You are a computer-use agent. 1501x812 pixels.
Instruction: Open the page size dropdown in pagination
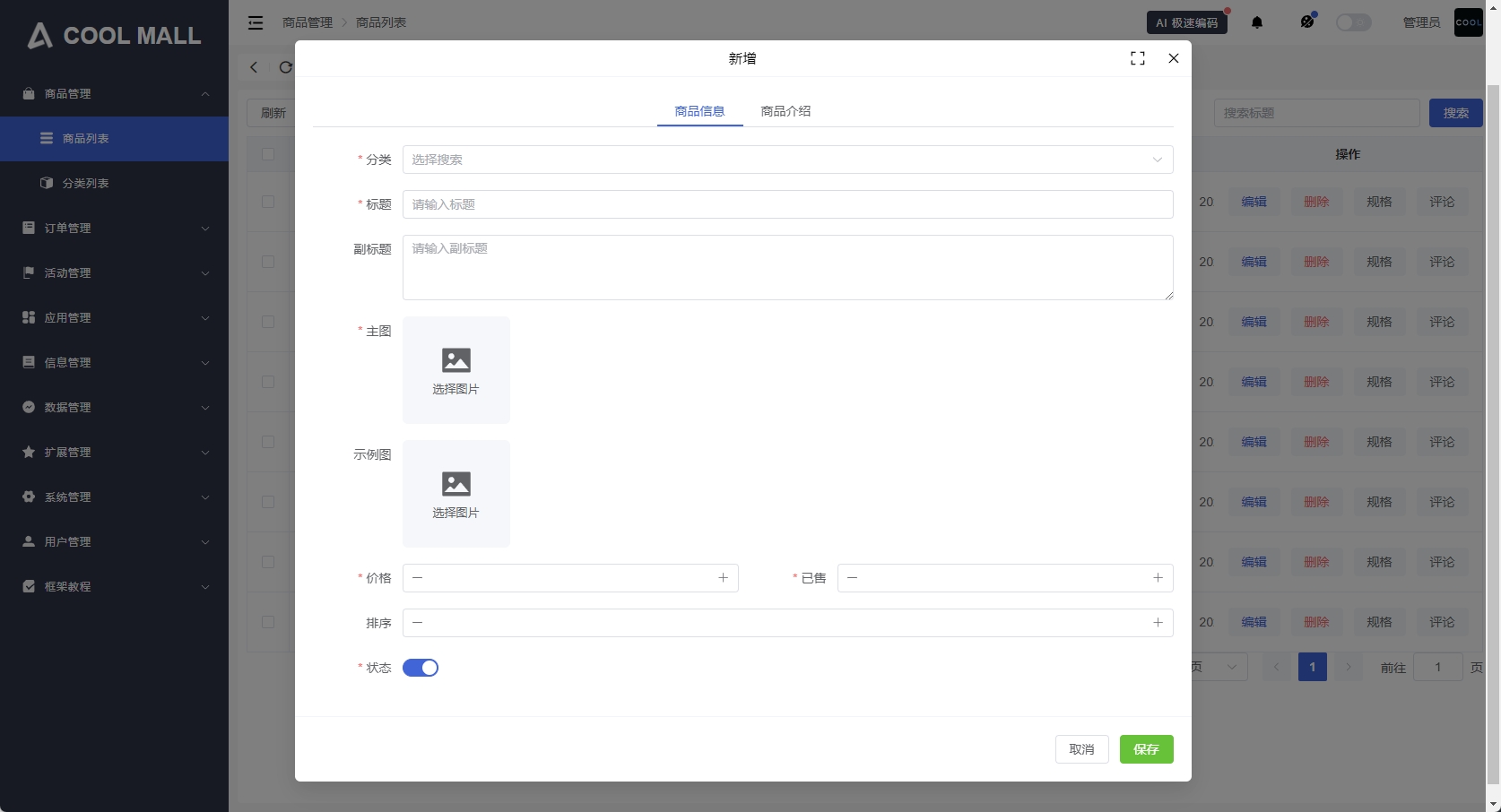[1219, 667]
